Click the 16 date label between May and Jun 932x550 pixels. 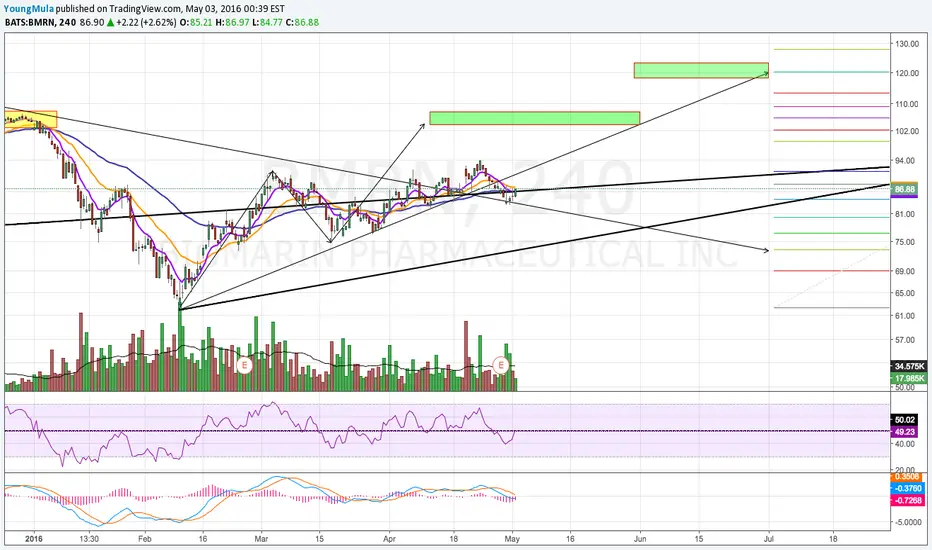(x=571, y=539)
